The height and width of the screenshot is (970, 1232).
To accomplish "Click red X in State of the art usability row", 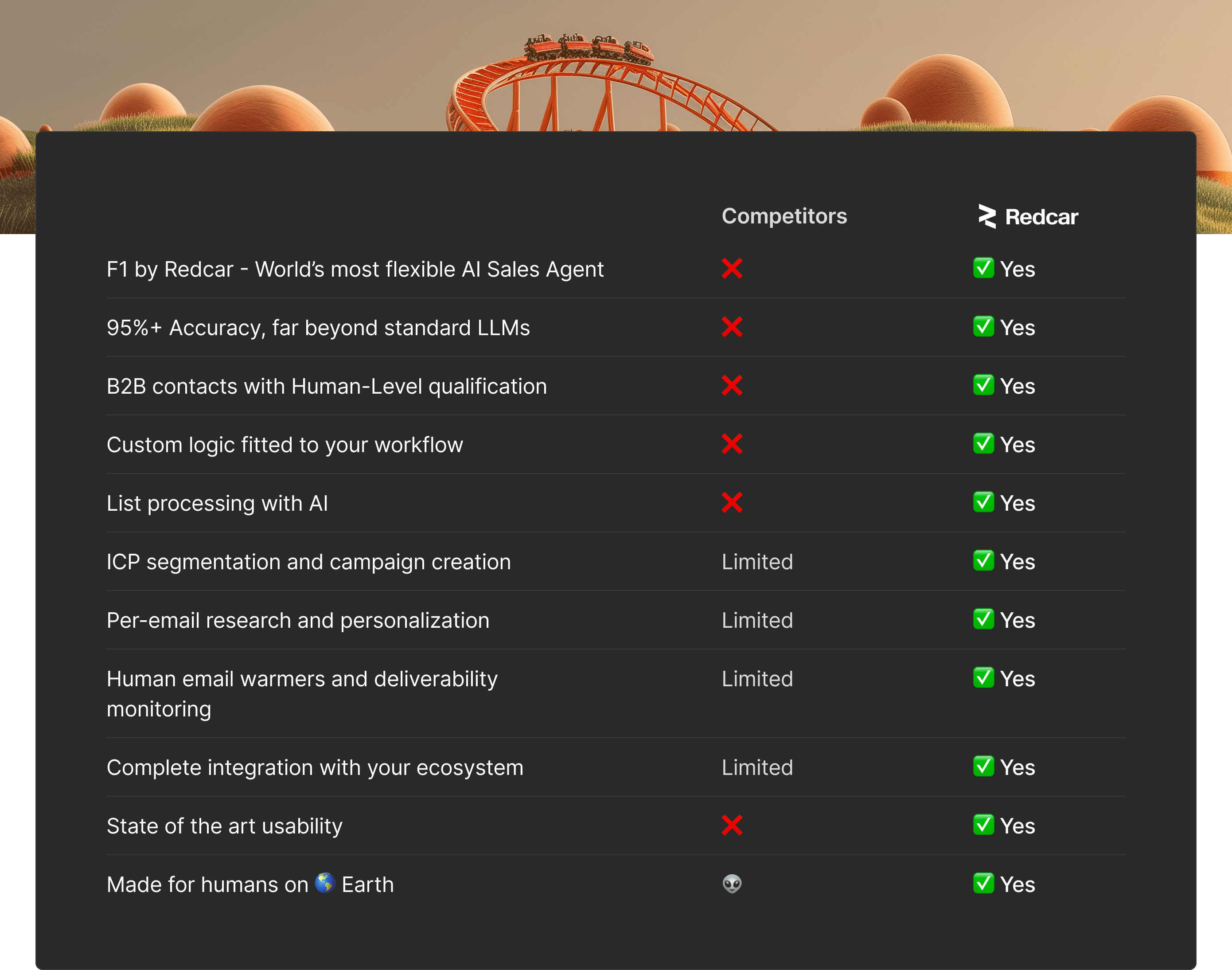I will click(x=732, y=825).
